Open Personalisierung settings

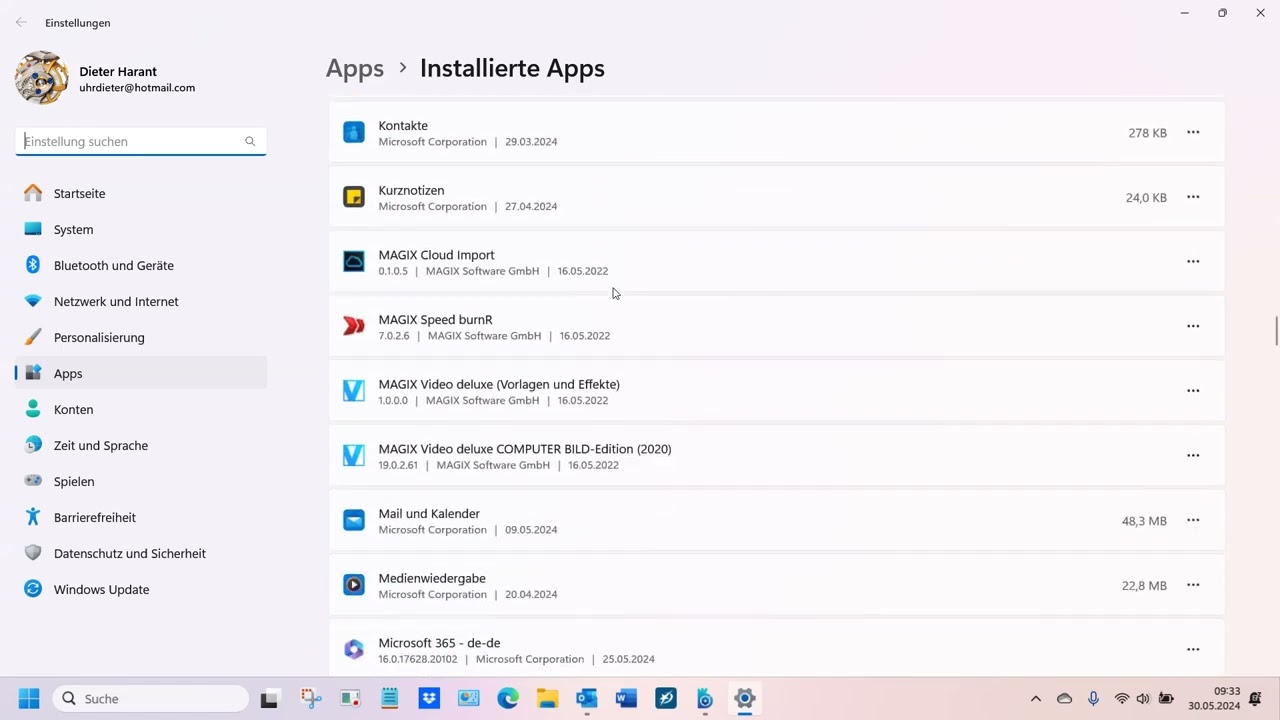pyautogui.click(x=141, y=337)
